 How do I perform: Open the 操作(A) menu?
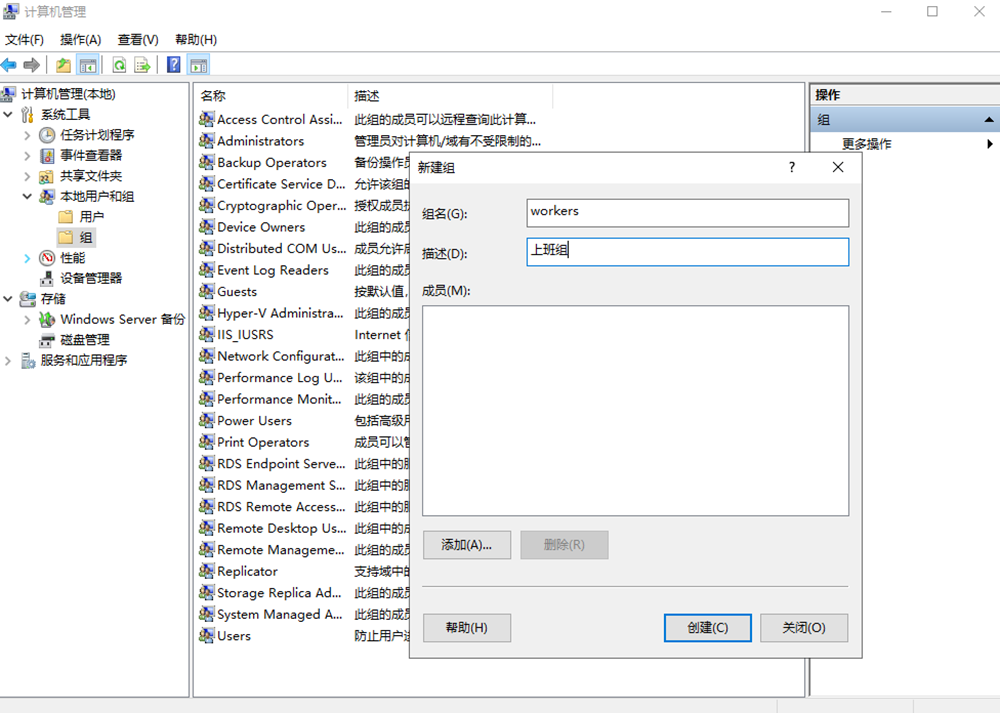[80, 40]
